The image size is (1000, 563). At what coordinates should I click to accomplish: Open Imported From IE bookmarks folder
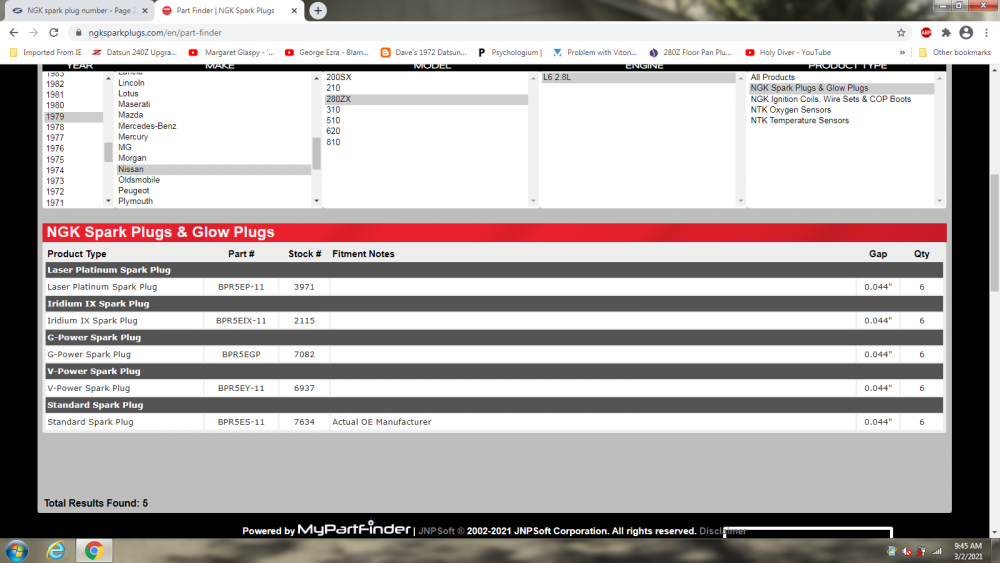46,52
